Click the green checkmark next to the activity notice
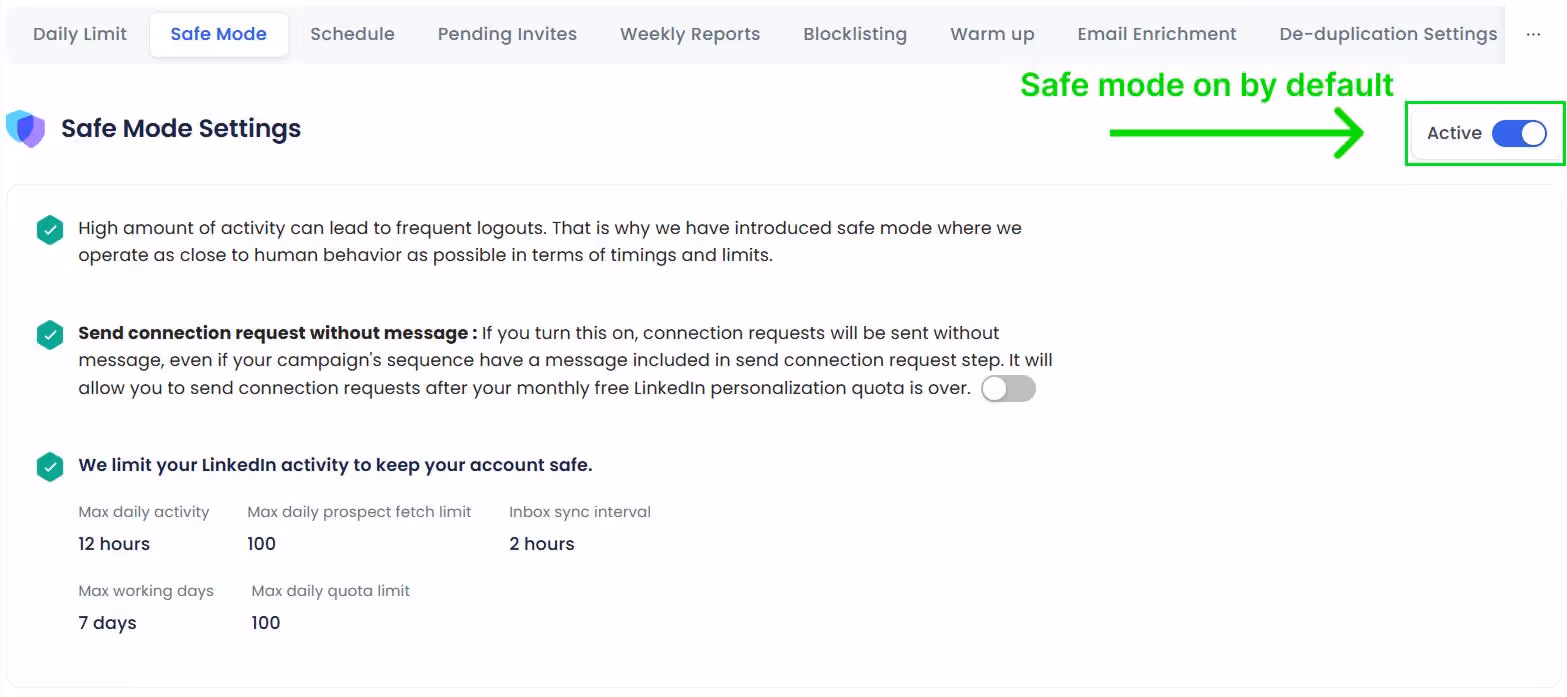Screen dimensions: 1567x697 point(49,230)
